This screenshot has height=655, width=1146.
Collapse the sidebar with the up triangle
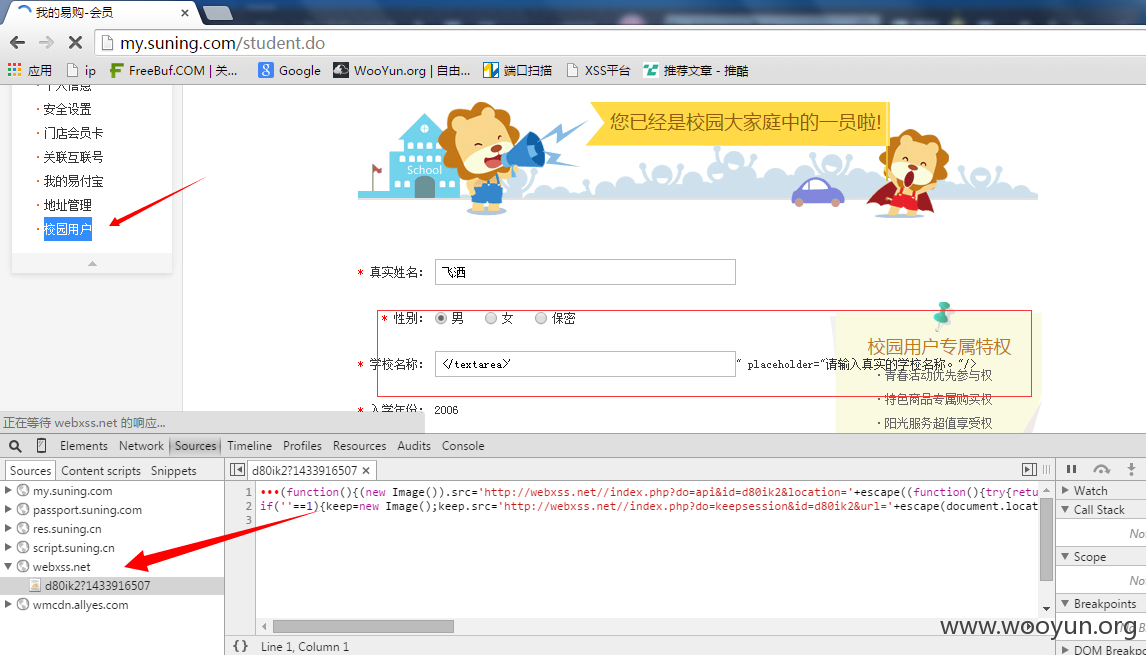[x=92, y=263]
